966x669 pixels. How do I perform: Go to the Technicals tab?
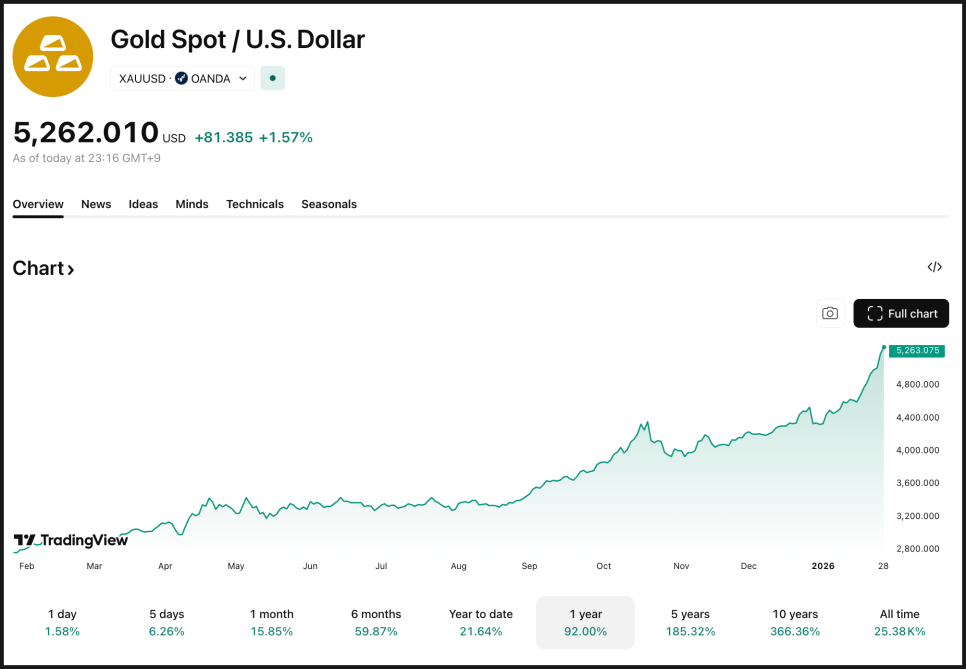point(255,204)
